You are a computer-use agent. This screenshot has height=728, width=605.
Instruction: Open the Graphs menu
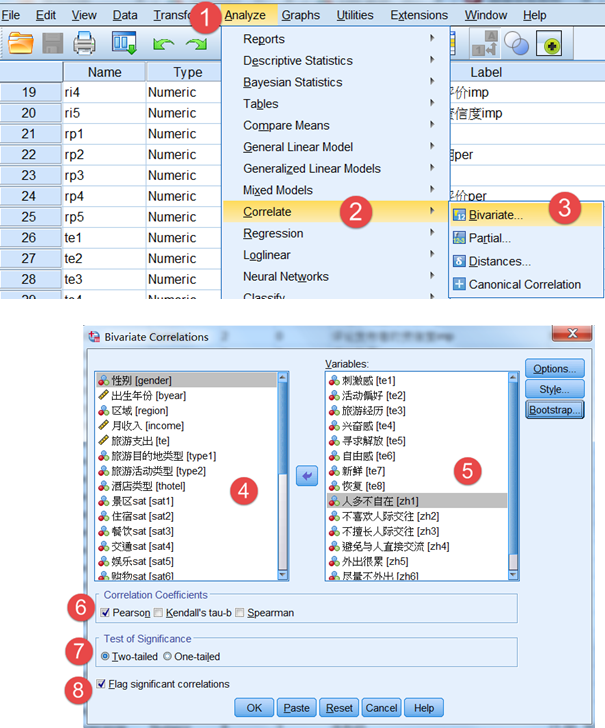click(x=300, y=15)
